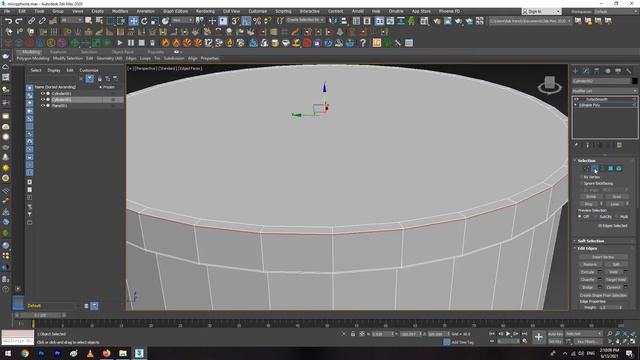
Task: Select Vertex sub-object mode icon
Action: tap(587, 168)
